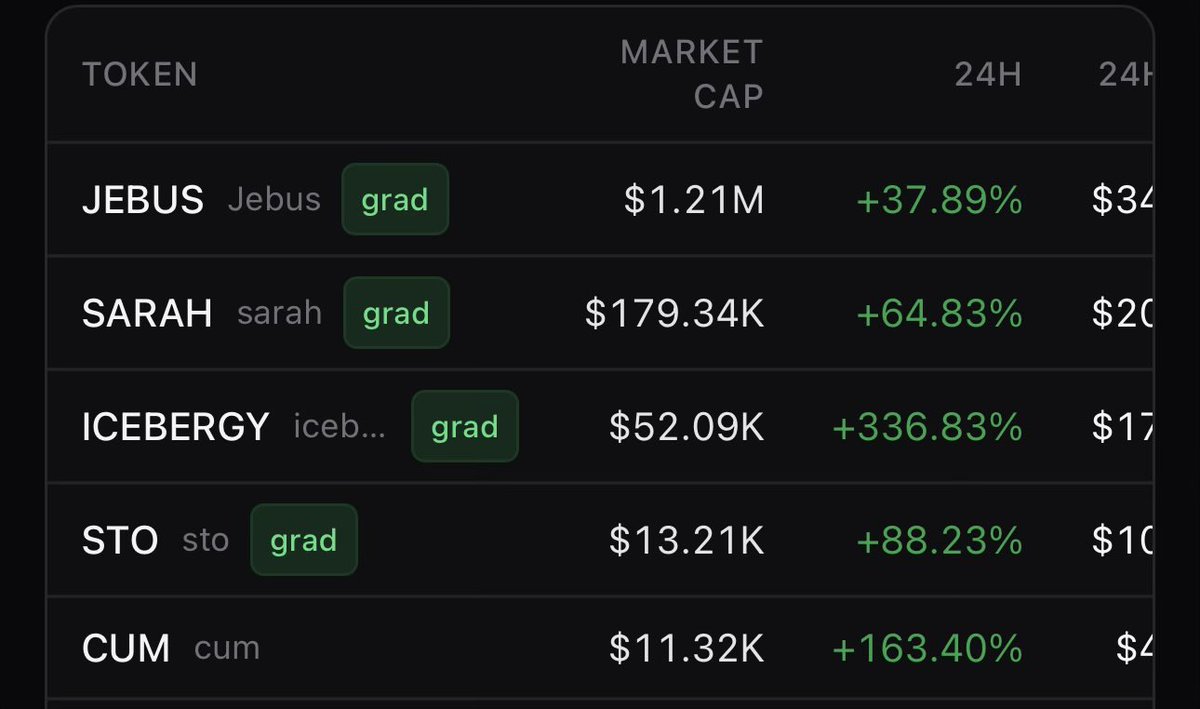Screen dimensions: 1200x709
Task: Click the $179.34K market cap value
Action: 675,314
